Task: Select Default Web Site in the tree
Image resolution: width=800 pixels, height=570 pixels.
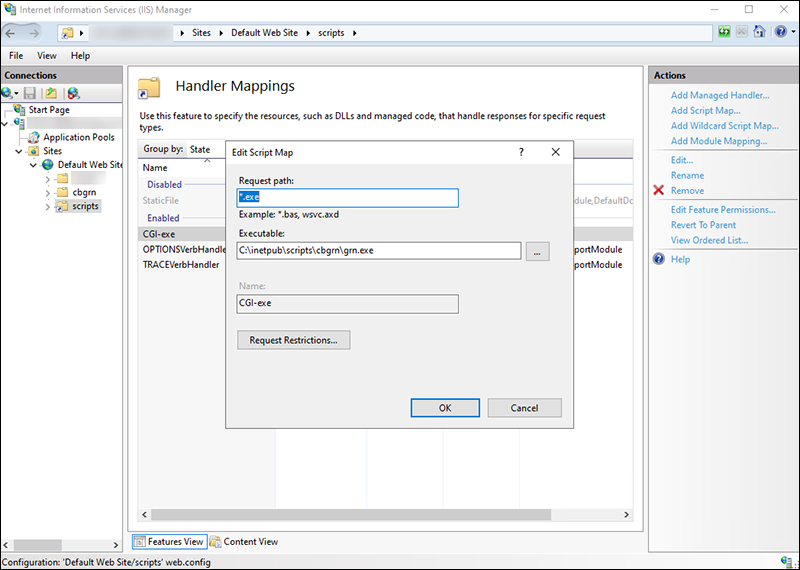Action: pos(90,165)
